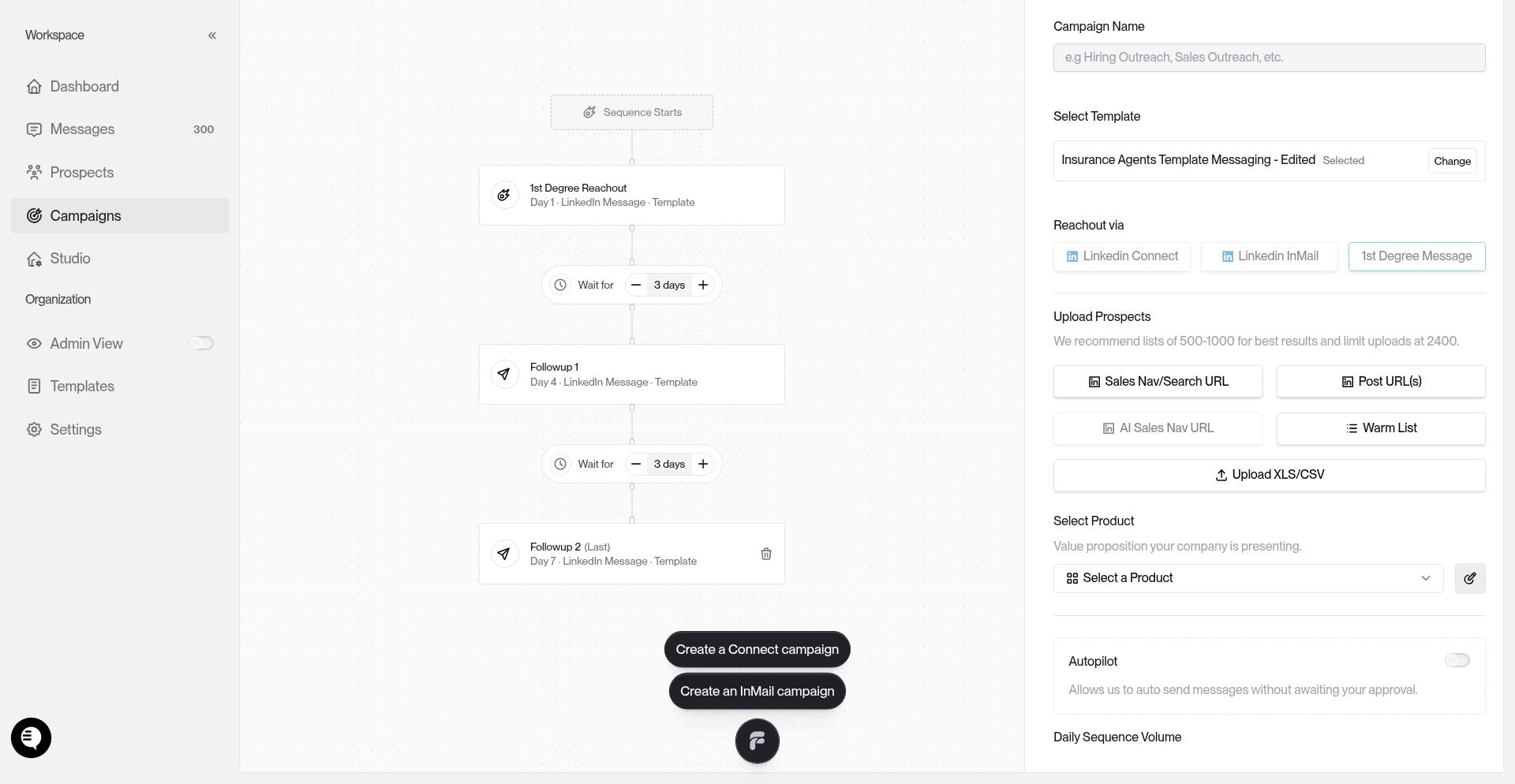
Task: Toggle the Admin View switch
Action: (200, 343)
